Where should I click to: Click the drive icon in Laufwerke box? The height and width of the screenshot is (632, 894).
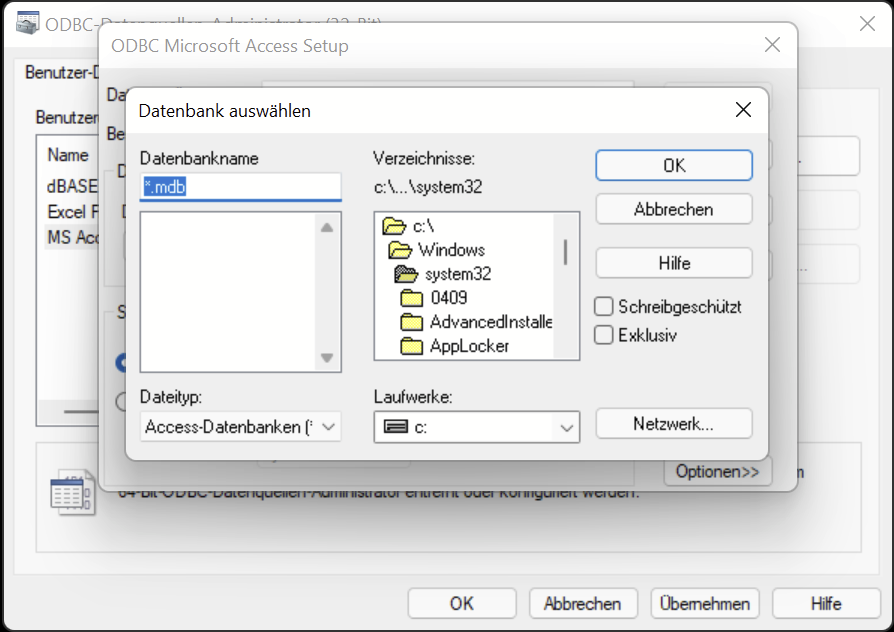point(396,427)
